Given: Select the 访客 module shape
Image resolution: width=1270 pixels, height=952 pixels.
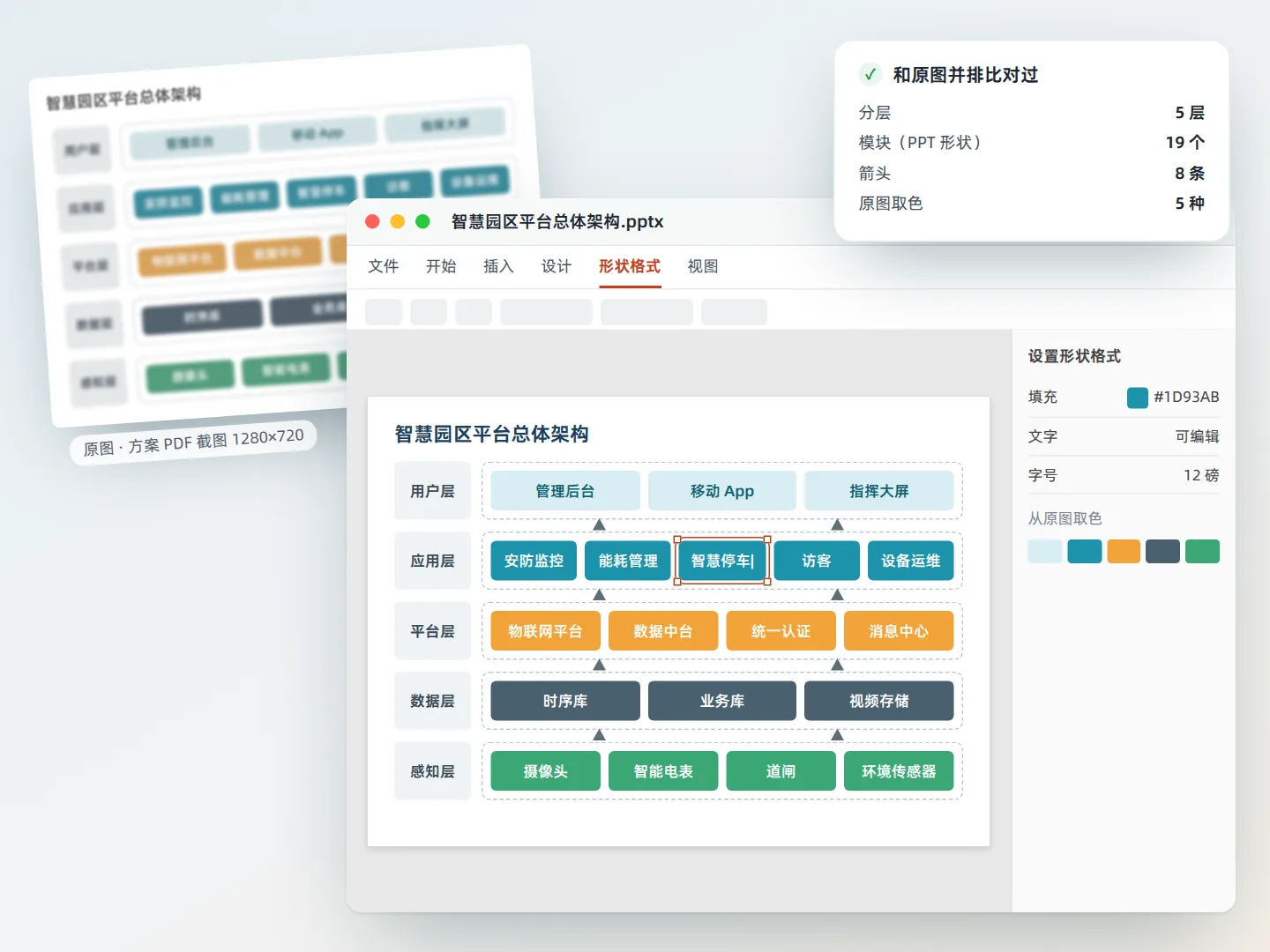Looking at the screenshot, I should tap(817, 561).
